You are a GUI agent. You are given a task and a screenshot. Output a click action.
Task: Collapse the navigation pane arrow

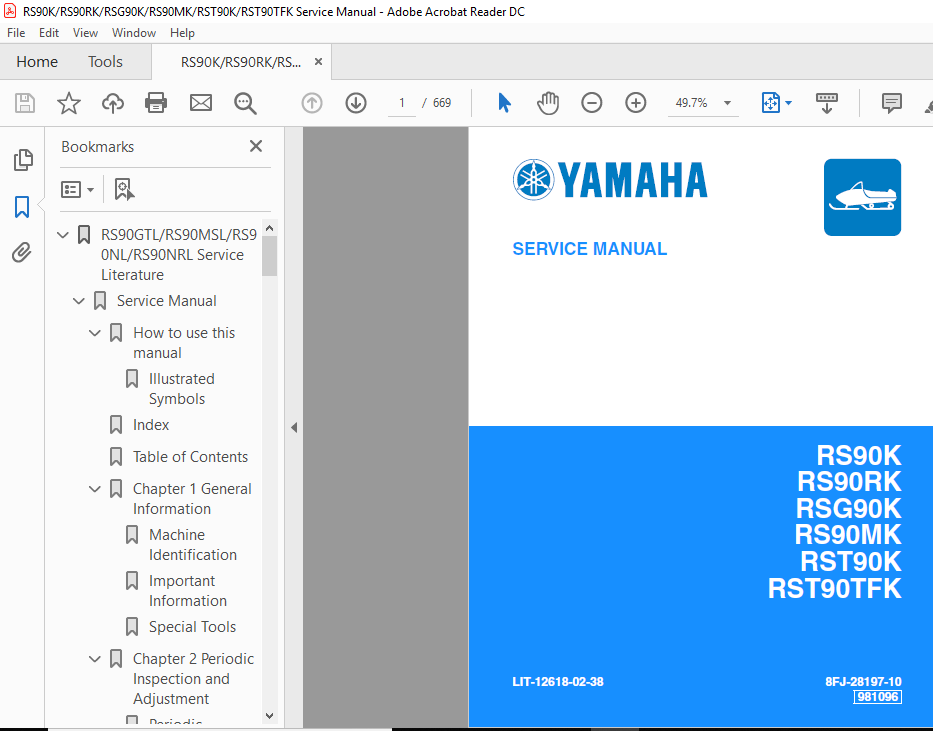294,427
